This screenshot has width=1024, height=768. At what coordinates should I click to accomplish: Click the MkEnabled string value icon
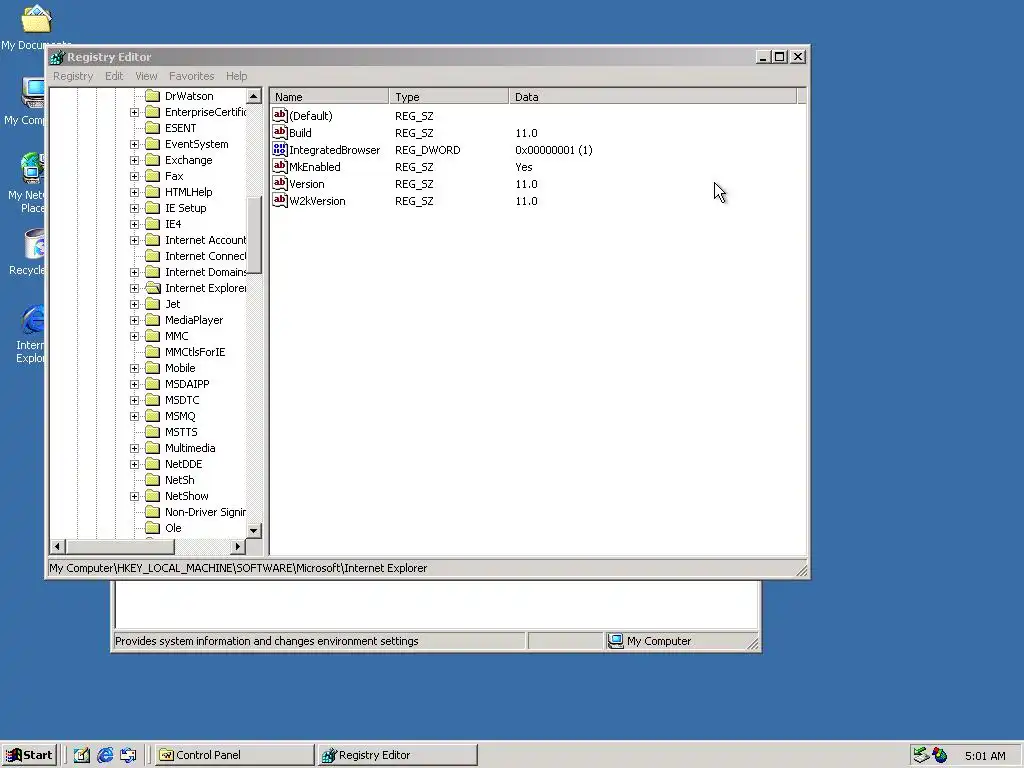pyautogui.click(x=280, y=167)
